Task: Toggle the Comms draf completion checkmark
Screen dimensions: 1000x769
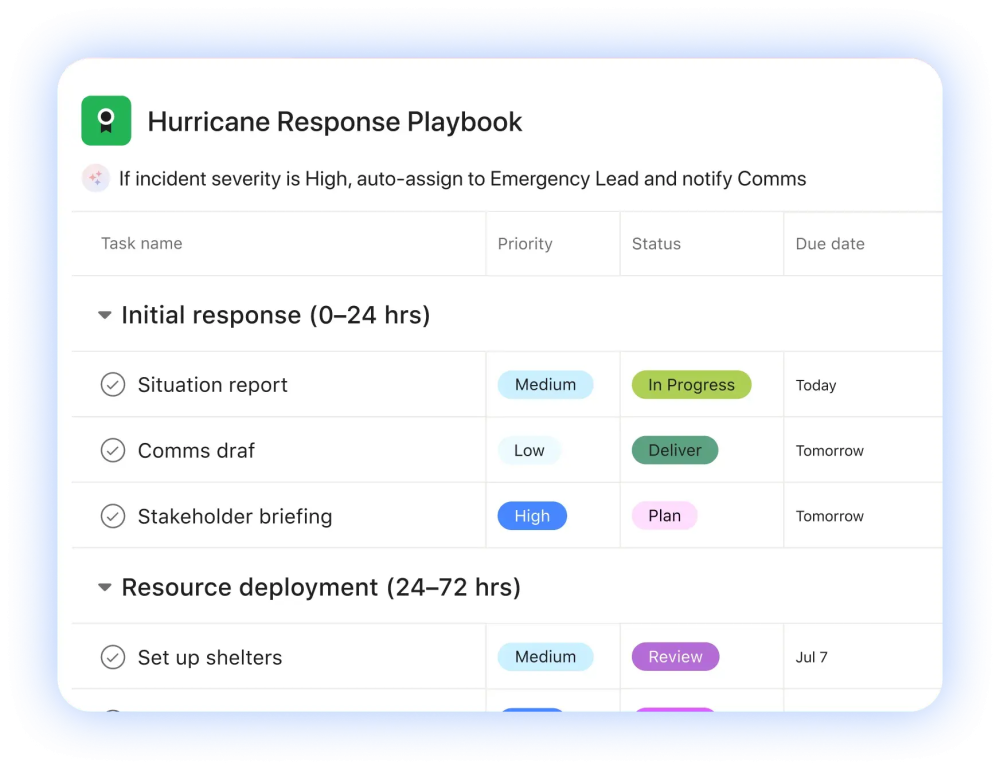Action: [x=113, y=451]
